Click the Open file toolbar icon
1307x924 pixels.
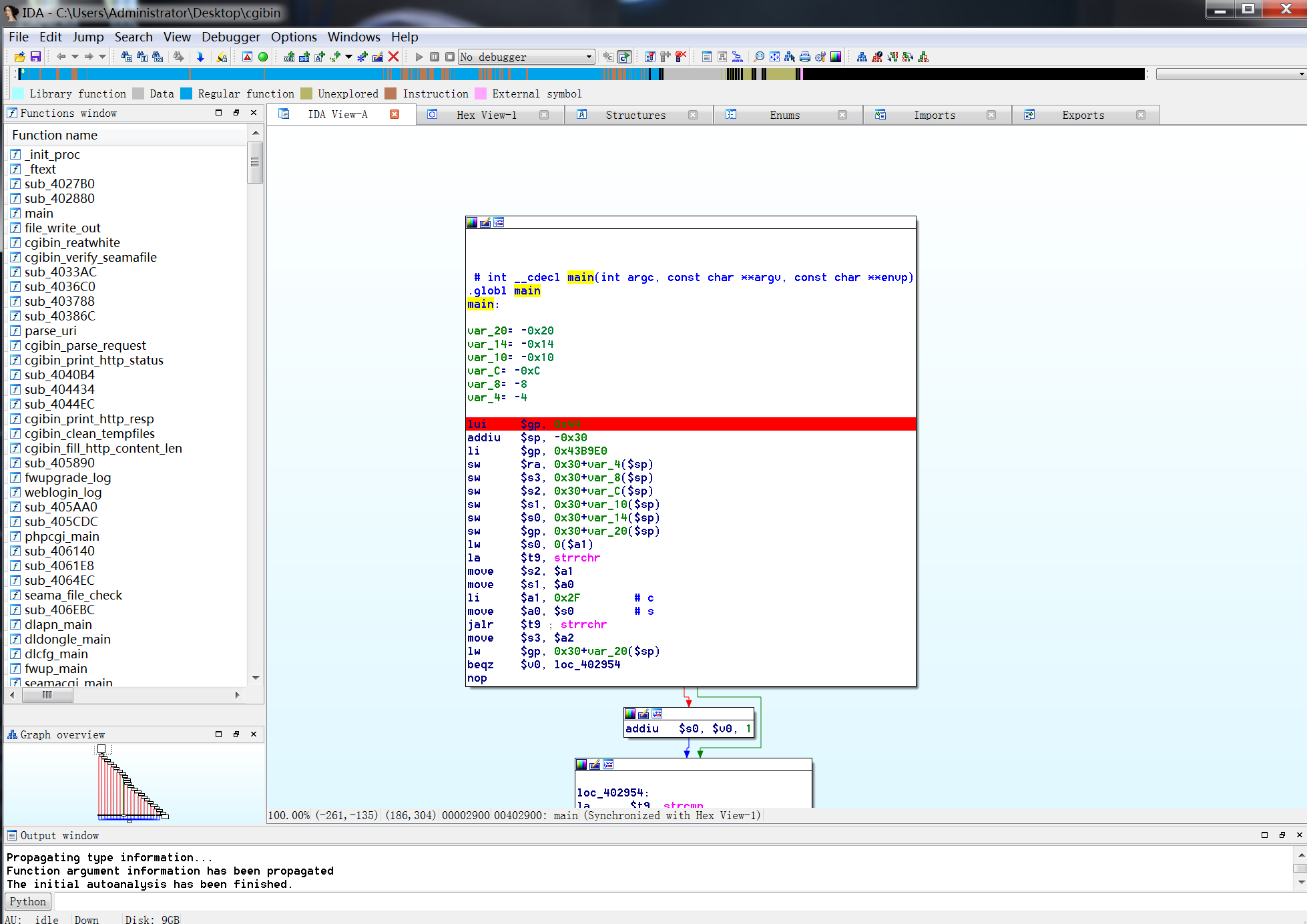tap(20, 57)
